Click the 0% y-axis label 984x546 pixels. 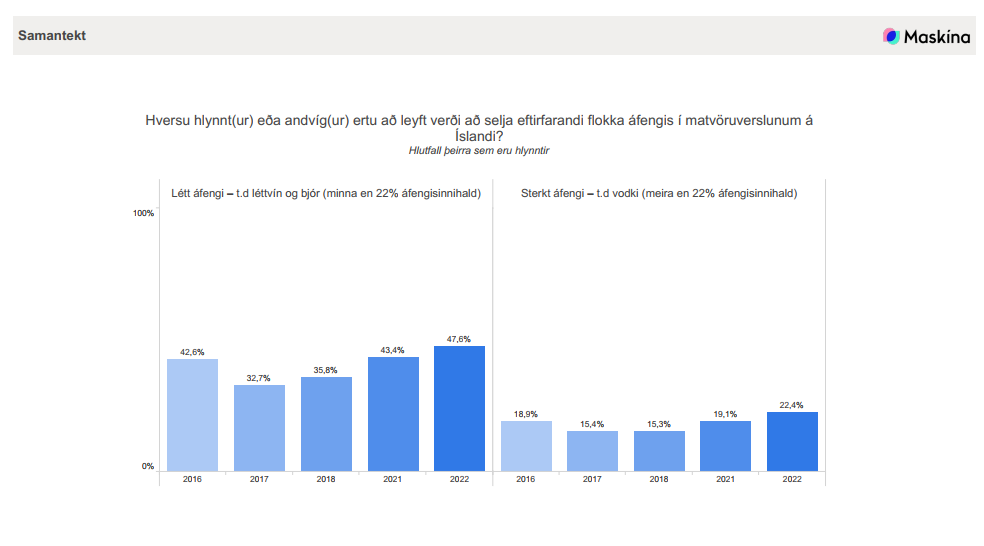[147, 467]
